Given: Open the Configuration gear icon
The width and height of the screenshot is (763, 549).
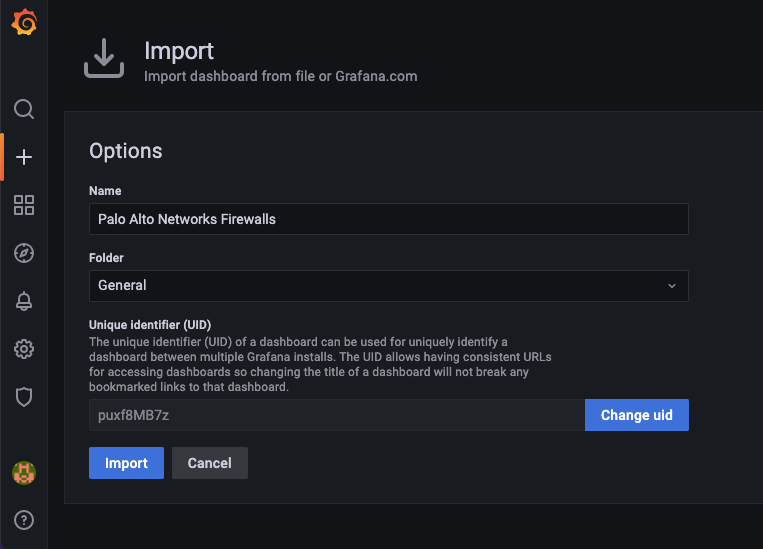Looking at the screenshot, I should 24,349.
